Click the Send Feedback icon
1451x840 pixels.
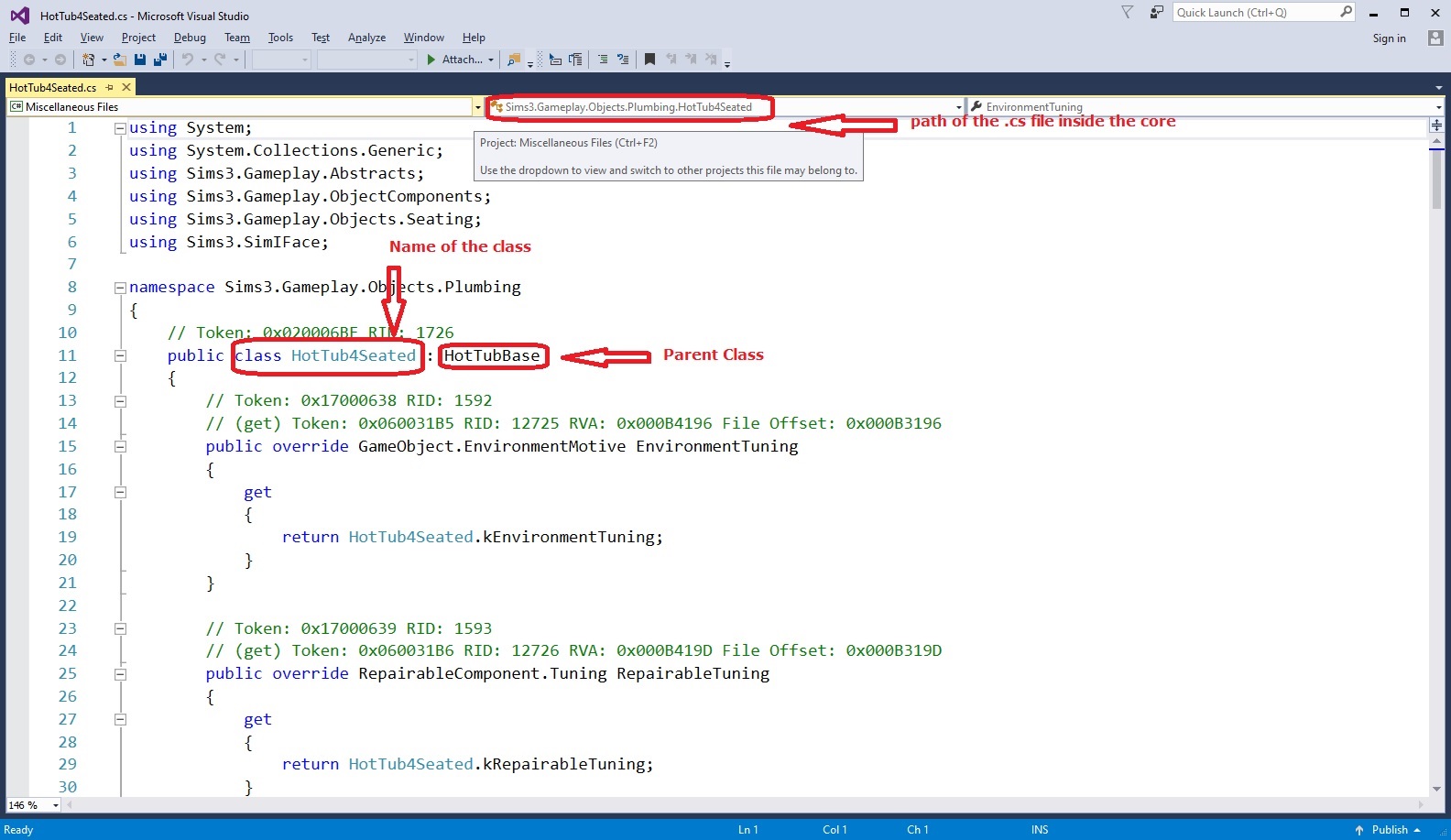tap(1157, 12)
